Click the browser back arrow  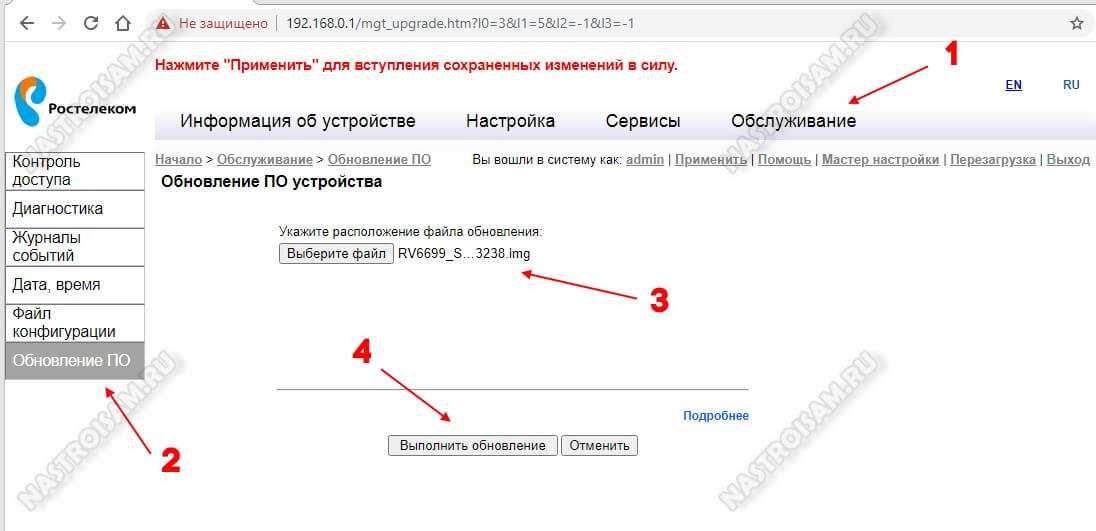click(26, 23)
